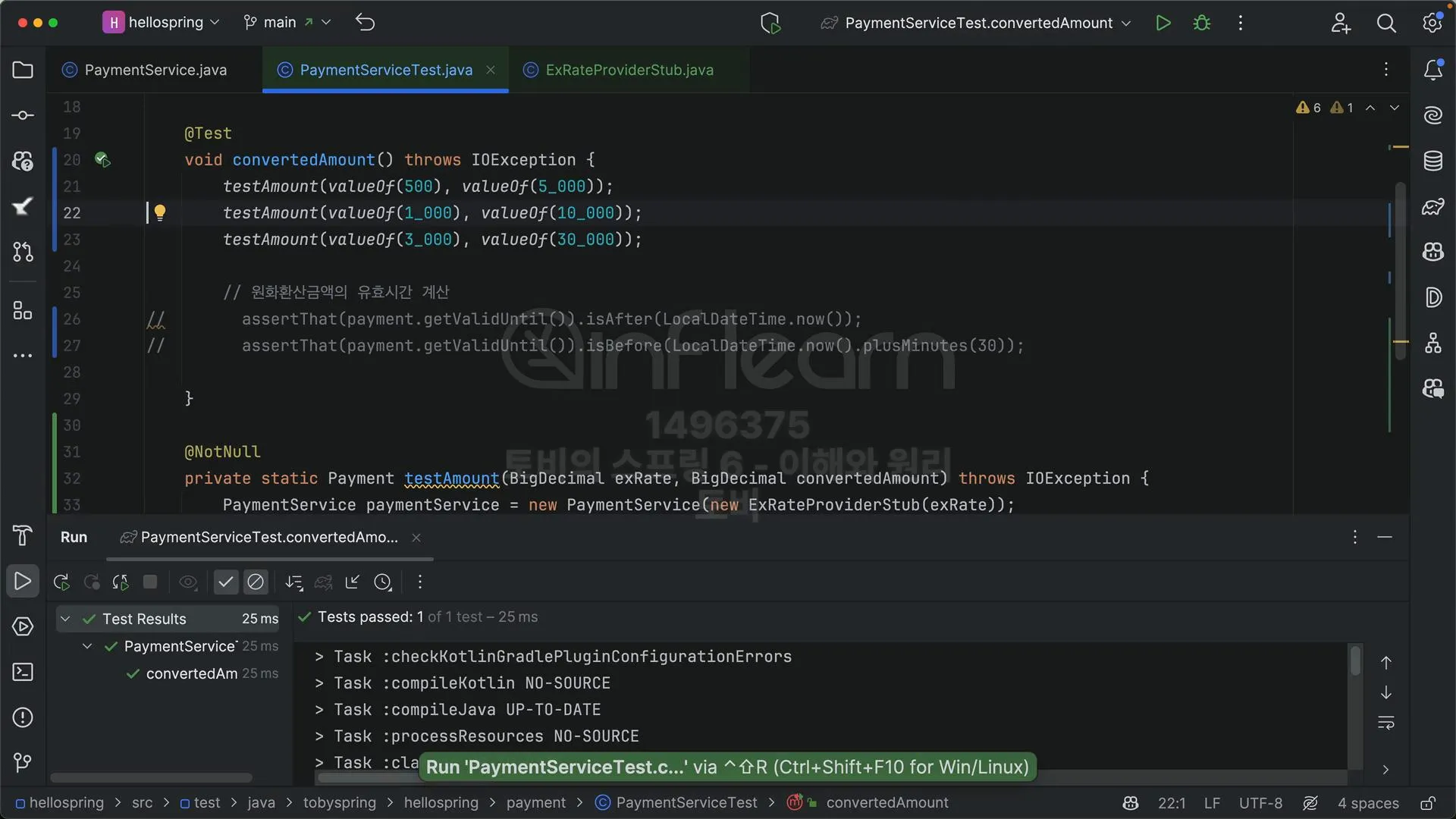Click the lightbulb quick-fix on line 22
Image resolution: width=1456 pixels, height=819 pixels.
pyautogui.click(x=160, y=212)
